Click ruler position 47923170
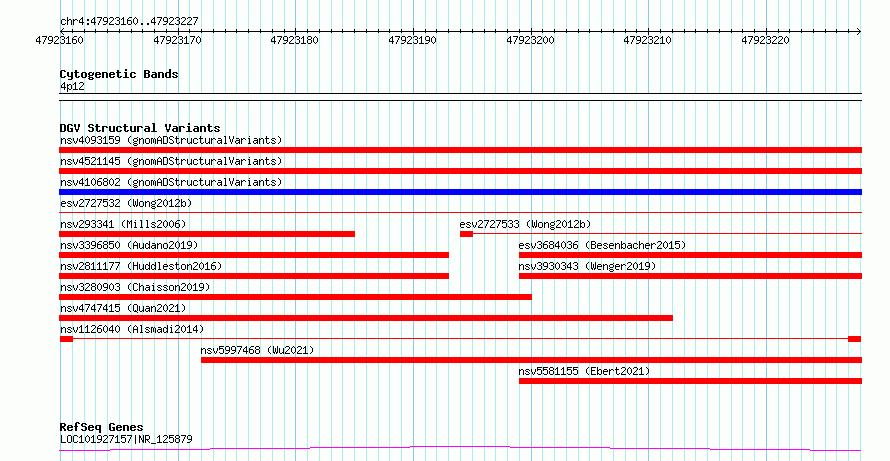The image size is (890, 461). point(177,40)
